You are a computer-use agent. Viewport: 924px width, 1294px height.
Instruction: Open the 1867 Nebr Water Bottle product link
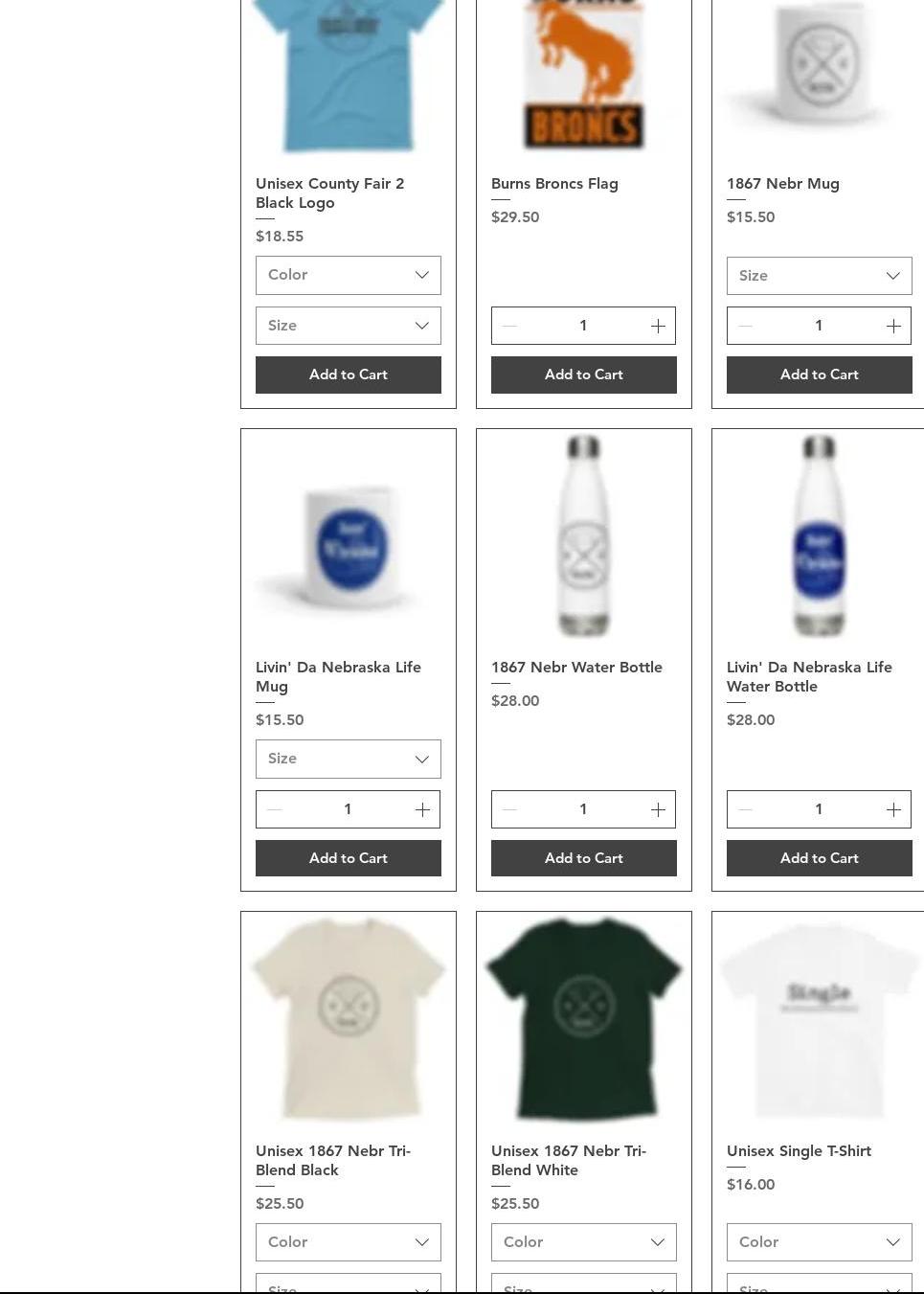coord(576,668)
